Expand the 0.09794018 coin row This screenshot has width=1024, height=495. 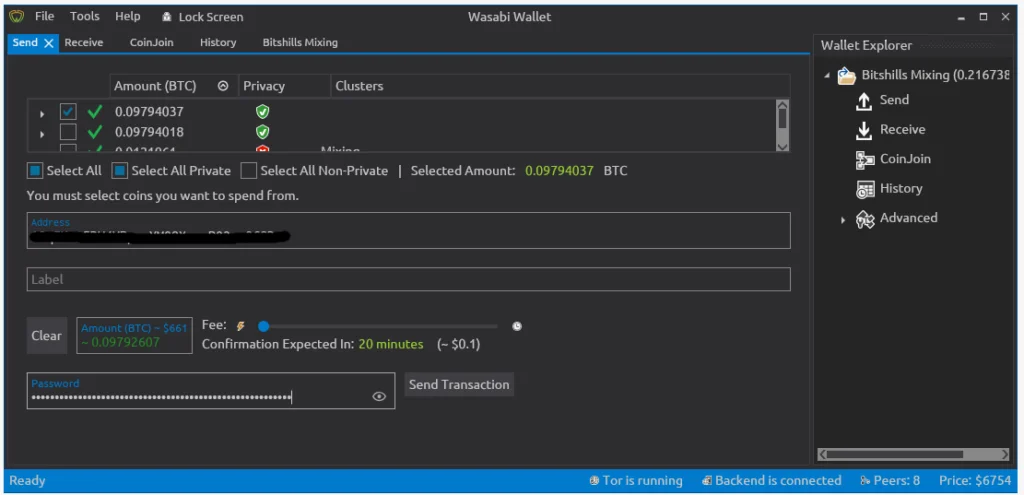tap(42, 135)
